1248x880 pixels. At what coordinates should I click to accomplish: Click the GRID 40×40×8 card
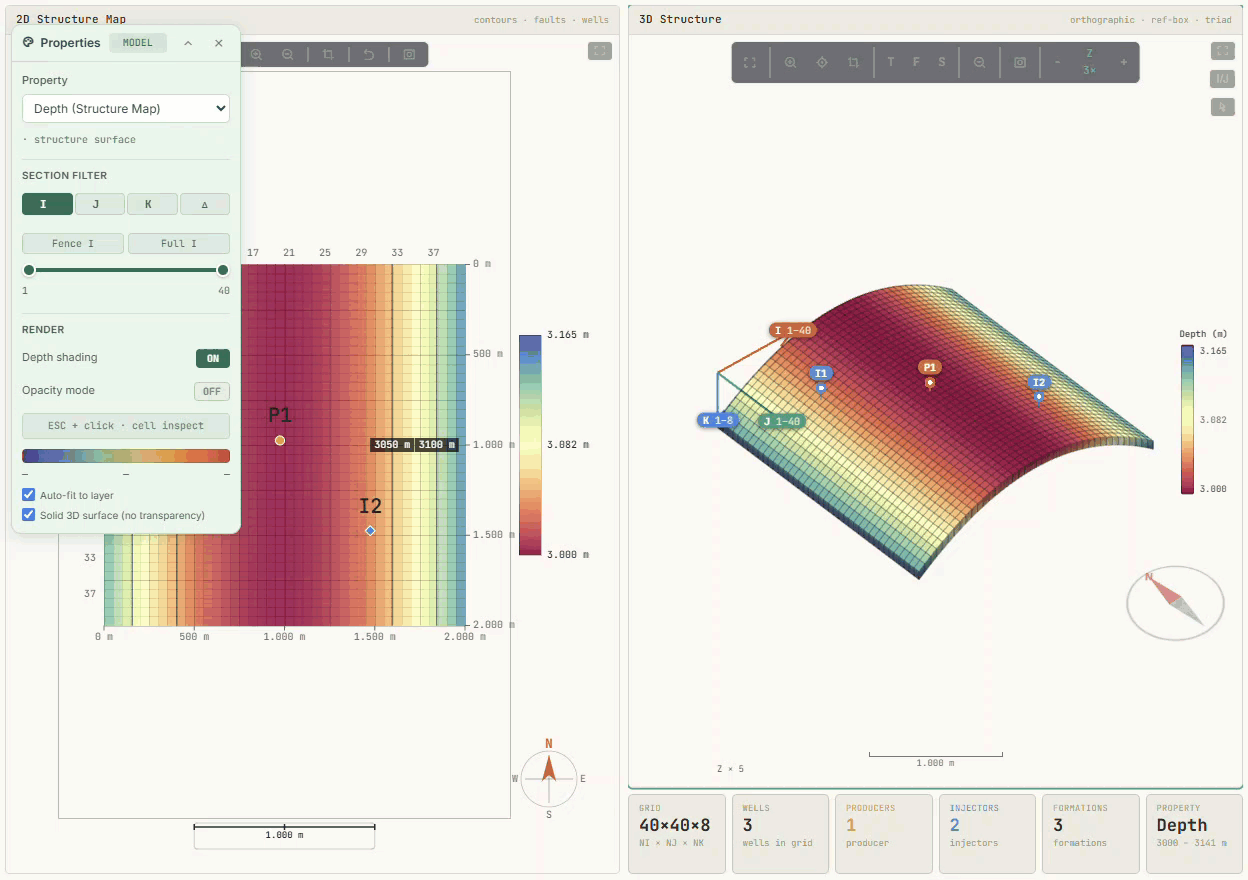[x=677, y=834]
